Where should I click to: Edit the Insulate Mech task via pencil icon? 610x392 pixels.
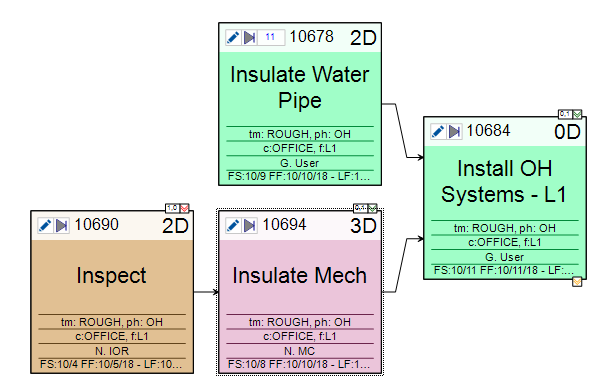coord(233,226)
